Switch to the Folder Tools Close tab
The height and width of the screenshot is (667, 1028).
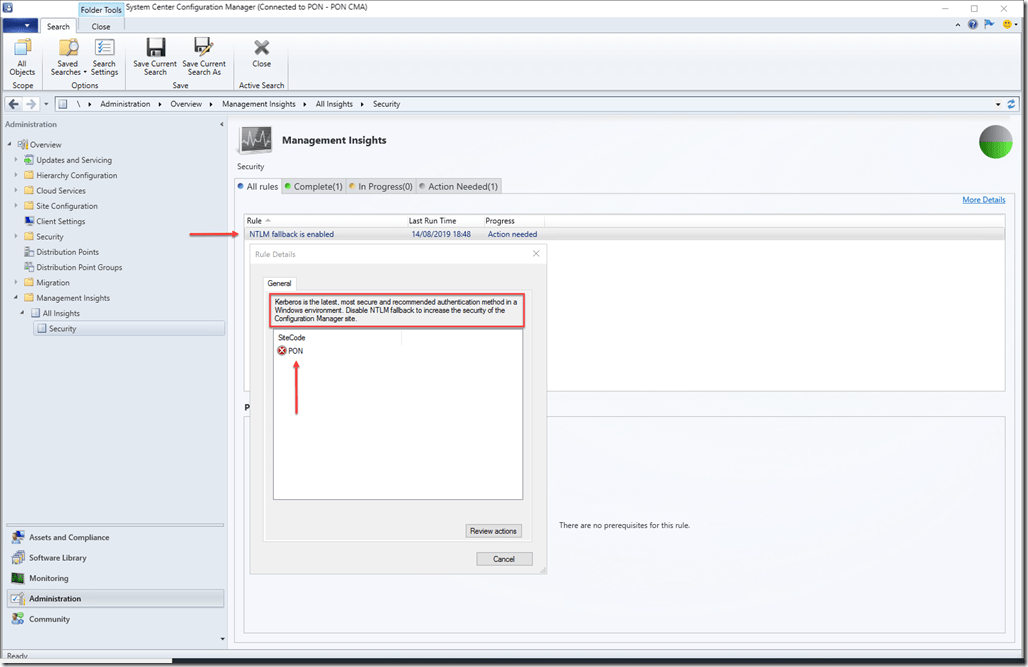pos(101,27)
